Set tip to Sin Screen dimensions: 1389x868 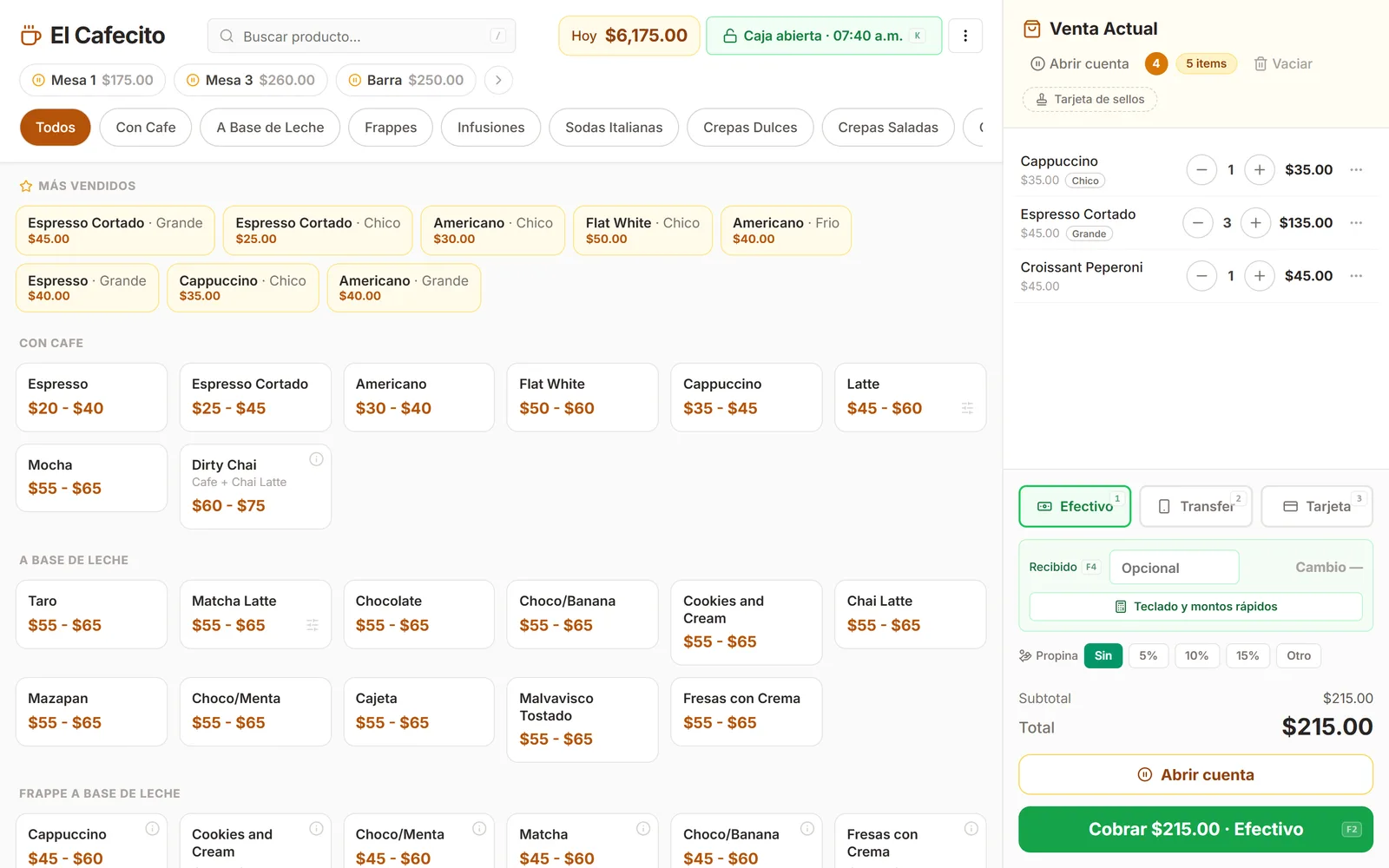[1103, 655]
